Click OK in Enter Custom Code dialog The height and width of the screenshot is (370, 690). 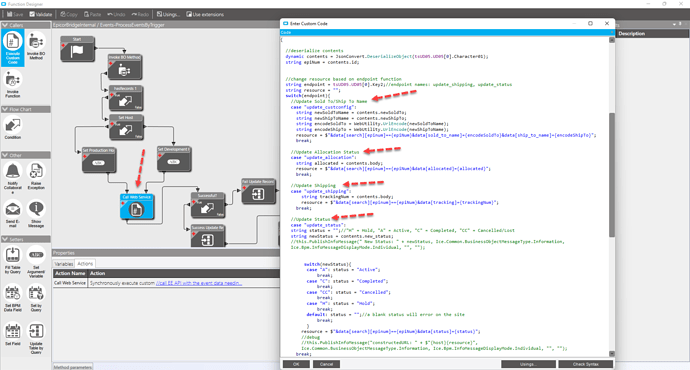pos(296,364)
